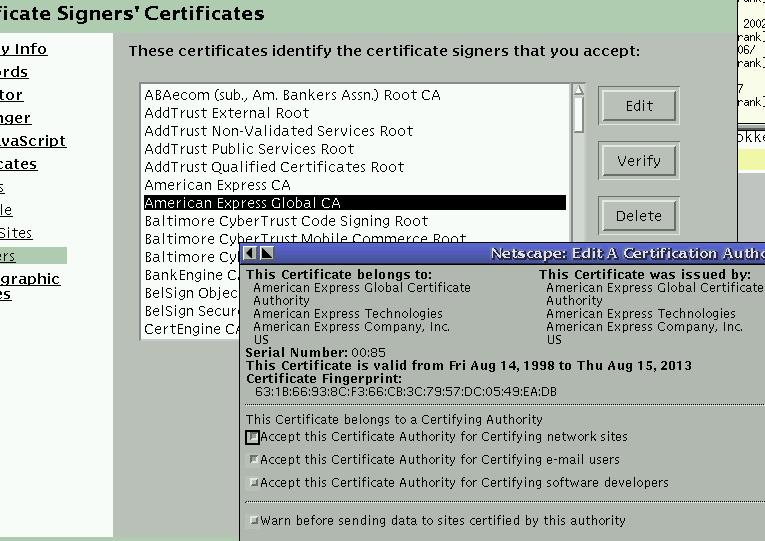Click the left-arrow window menu icon in dialog title bar
This screenshot has height=541, width=765.
[x=250, y=253]
